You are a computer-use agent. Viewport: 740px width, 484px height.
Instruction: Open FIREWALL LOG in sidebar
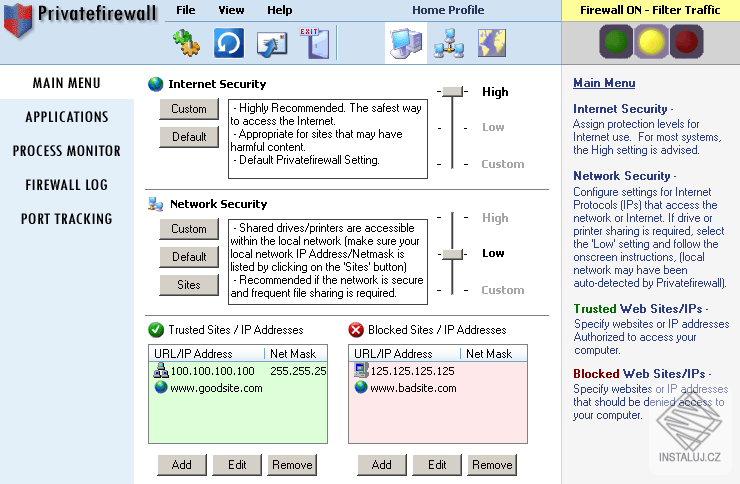tap(67, 185)
